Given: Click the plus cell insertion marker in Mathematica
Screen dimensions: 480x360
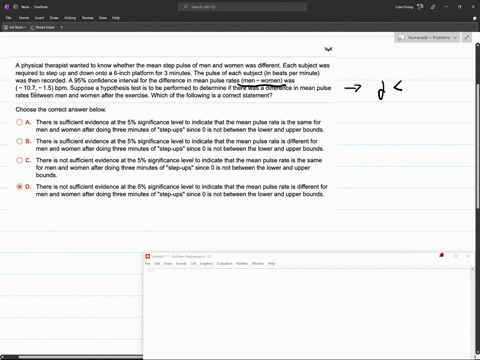Looking at the screenshot, I should [150, 270].
